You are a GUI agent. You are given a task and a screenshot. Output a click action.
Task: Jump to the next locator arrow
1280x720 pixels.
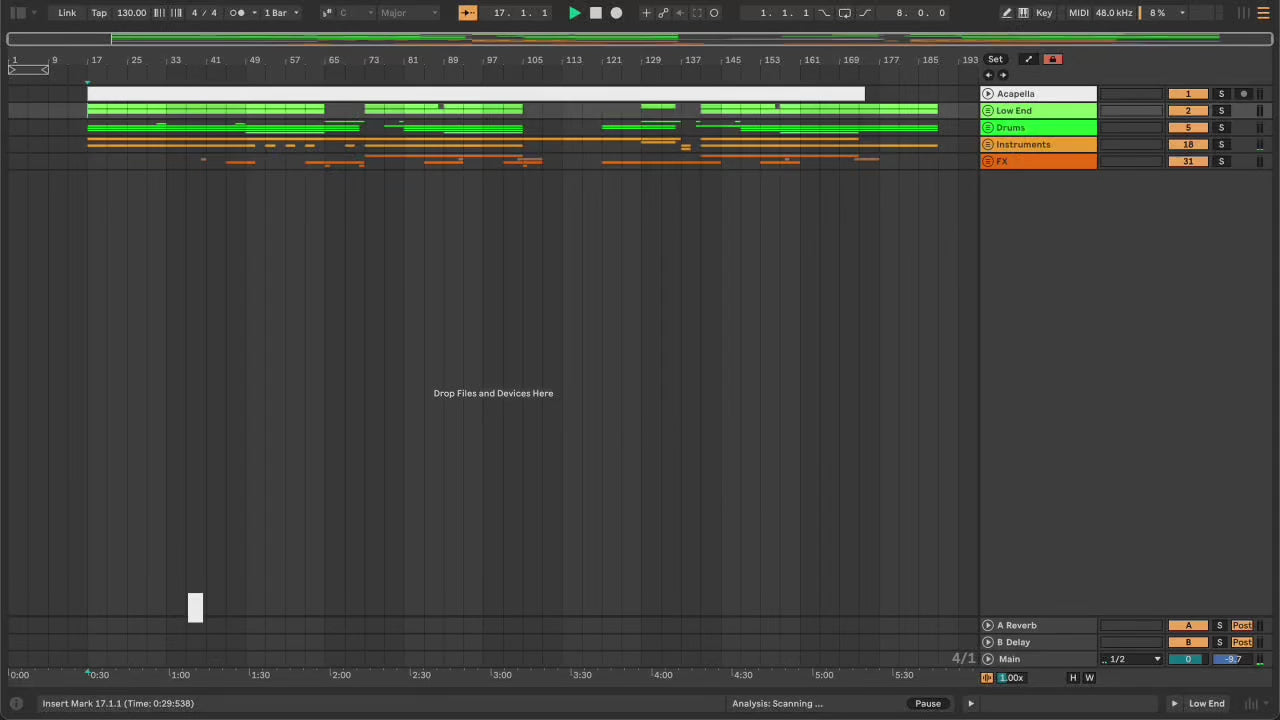click(1003, 75)
